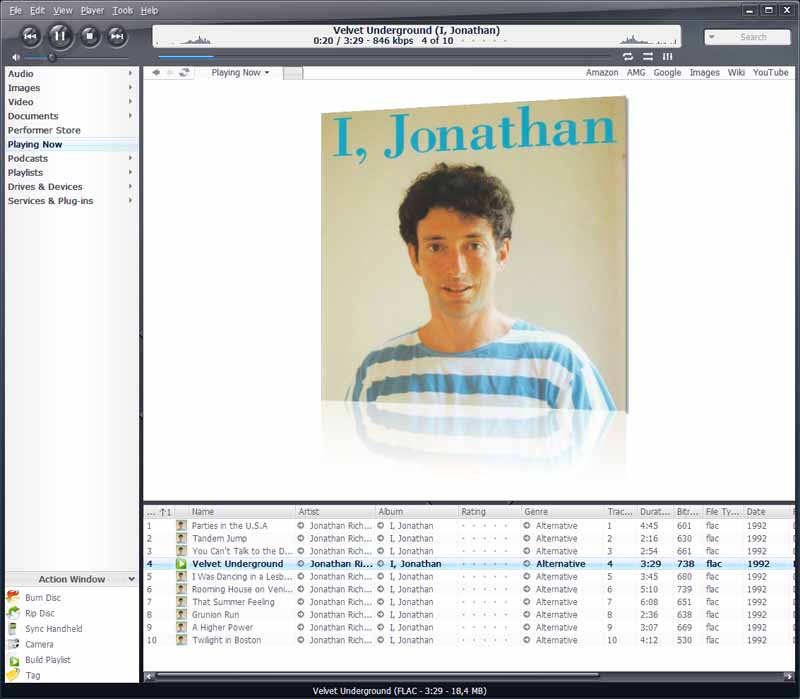Click the Build Playlist icon
This screenshot has width=800, height=699.
[14, 660]
